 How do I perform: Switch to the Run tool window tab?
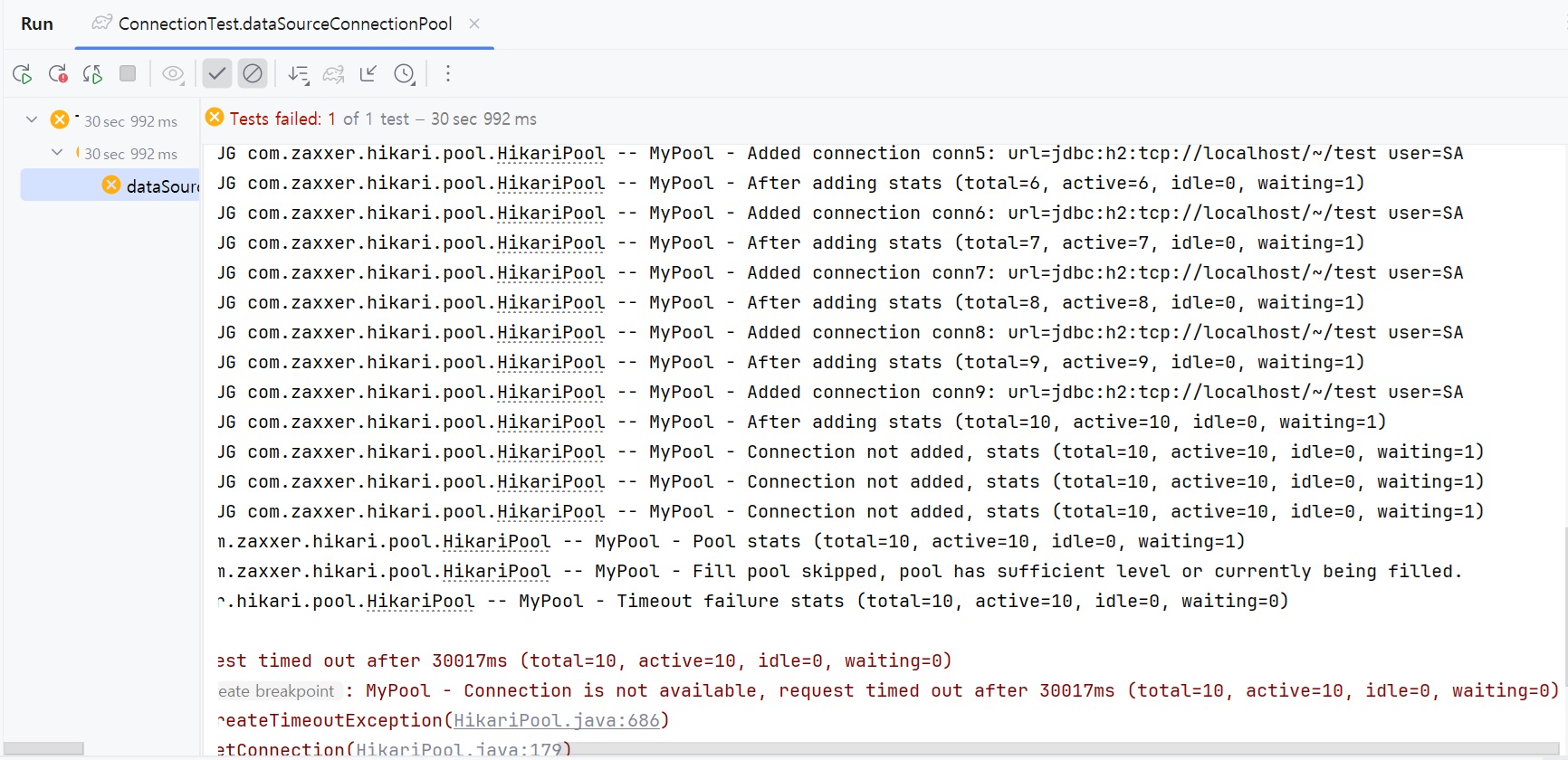coord(37,24)
